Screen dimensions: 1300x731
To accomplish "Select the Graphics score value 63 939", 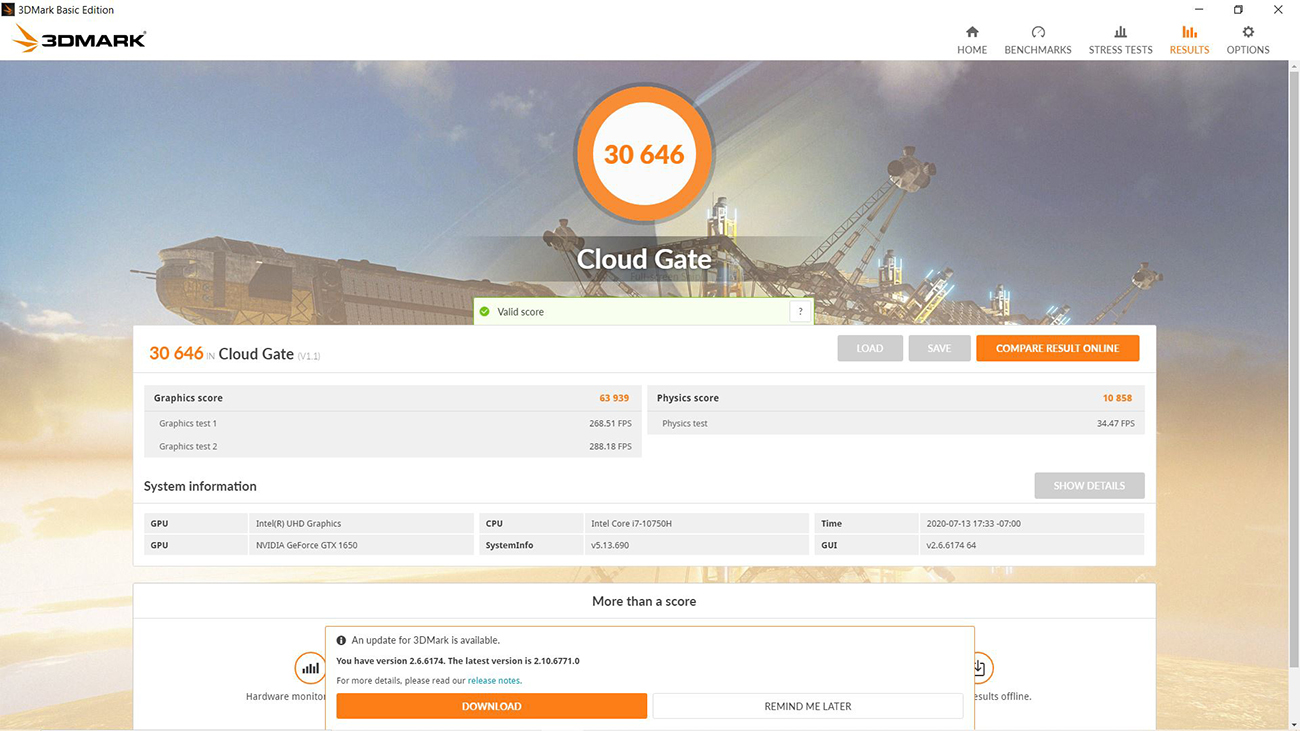I will tap(614, 398).
